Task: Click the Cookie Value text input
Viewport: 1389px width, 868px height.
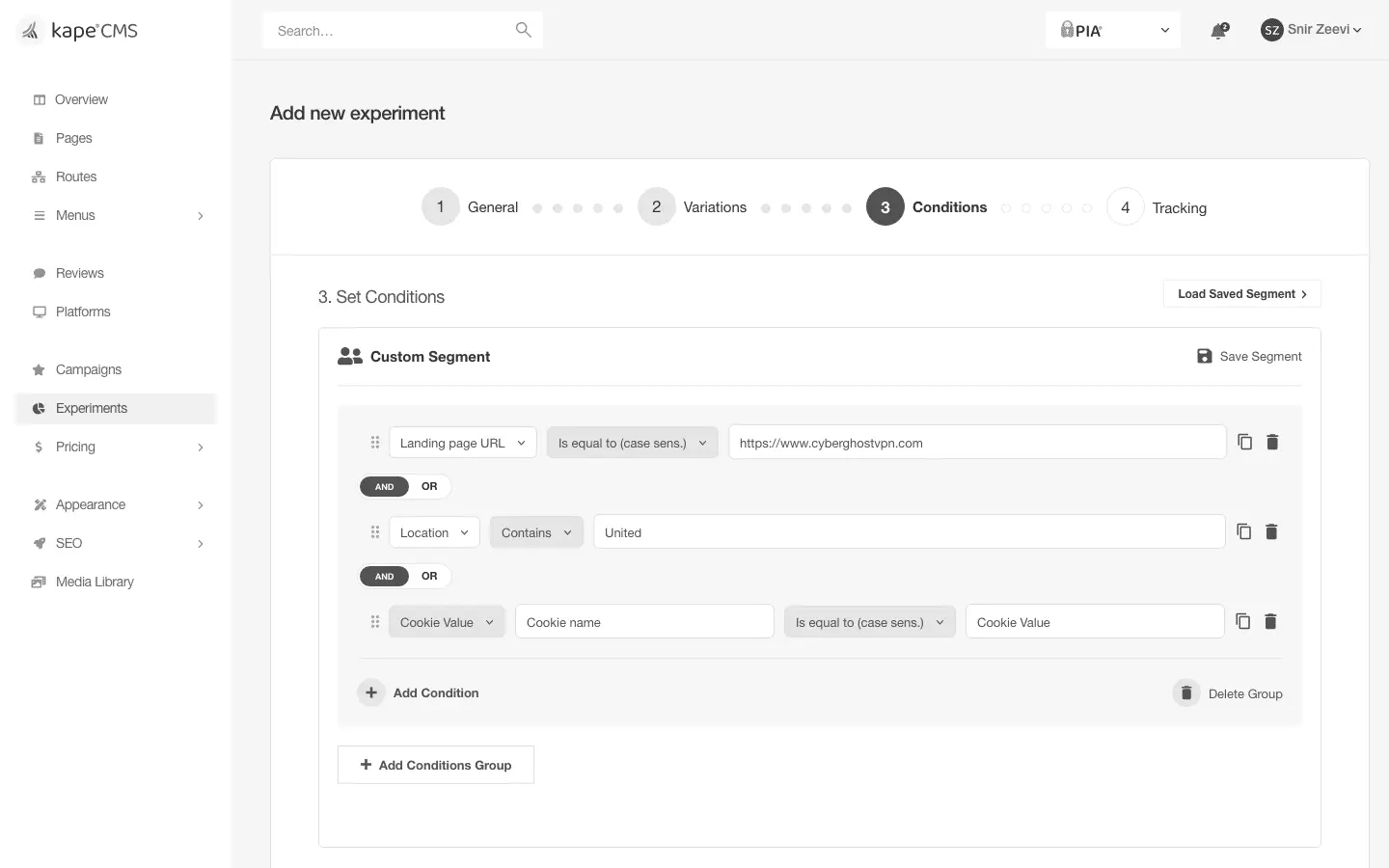Action: coord(1095,622)
